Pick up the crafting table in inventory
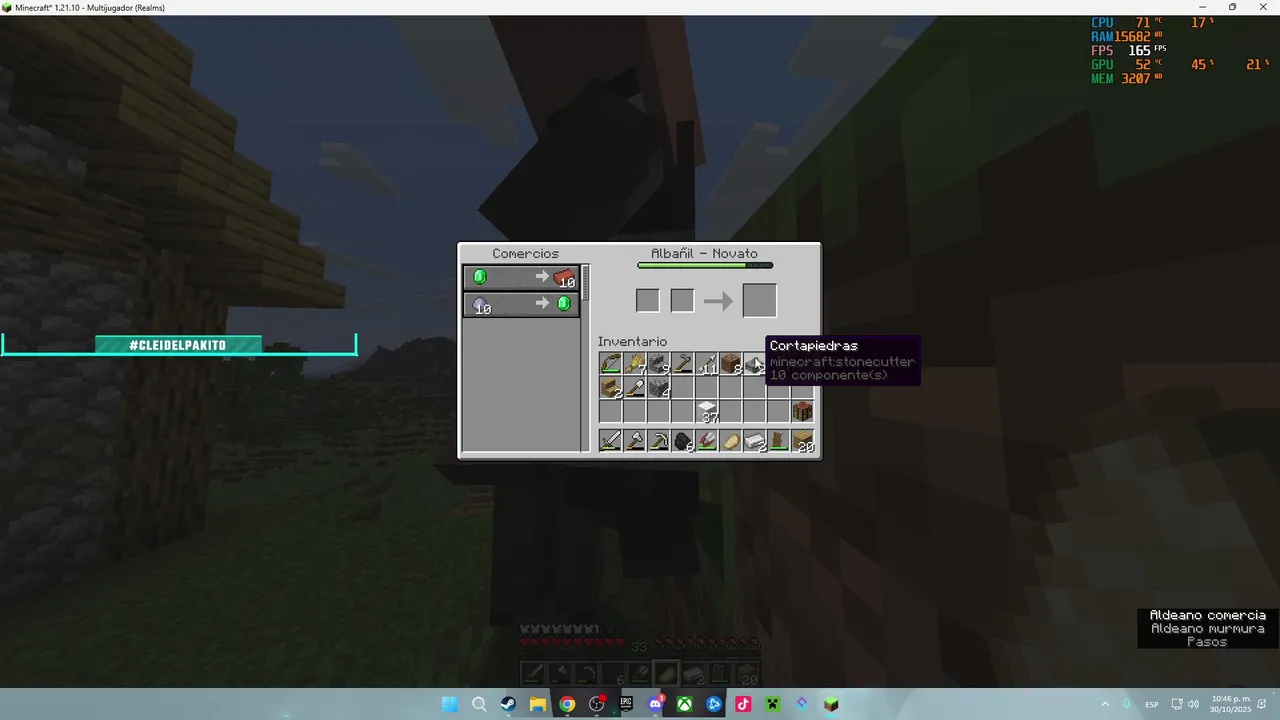1280x720 pixels. [x=802, y=412]
